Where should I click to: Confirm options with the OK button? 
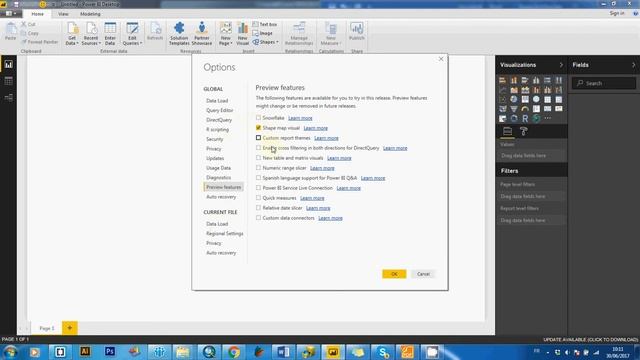[x=394, y=274]
